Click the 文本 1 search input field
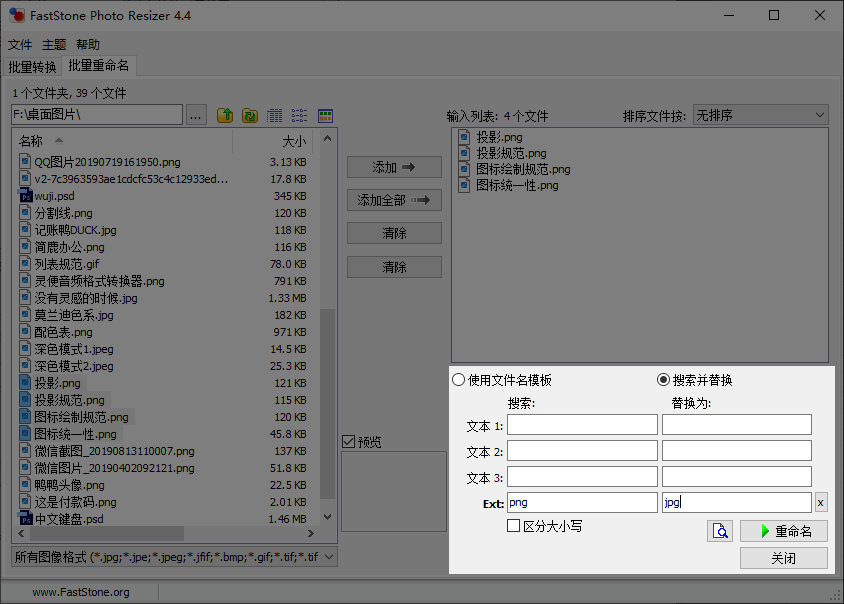 (x=582, y=425)
